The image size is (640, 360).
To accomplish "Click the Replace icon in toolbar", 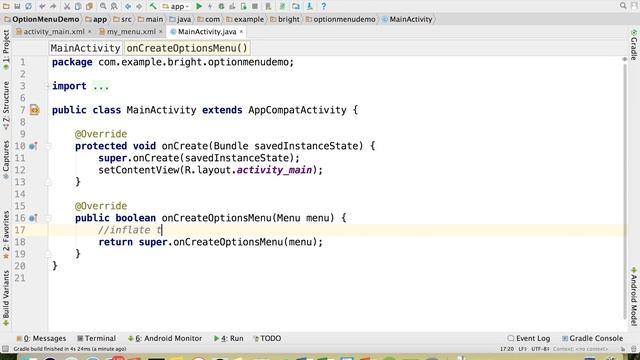I will [114, 6].
